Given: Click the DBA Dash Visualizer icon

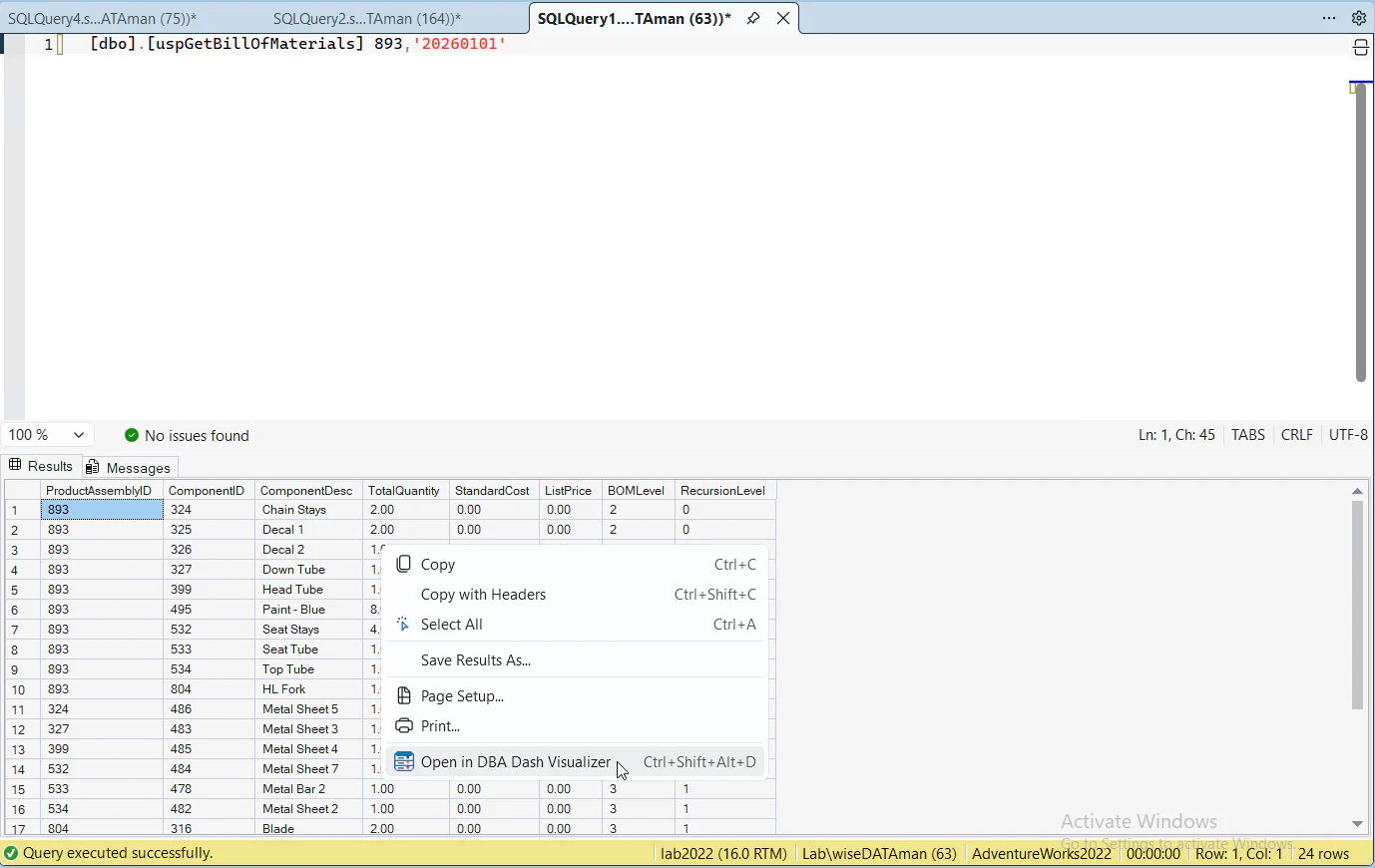Looking at the screenshot, I should 404,762.
